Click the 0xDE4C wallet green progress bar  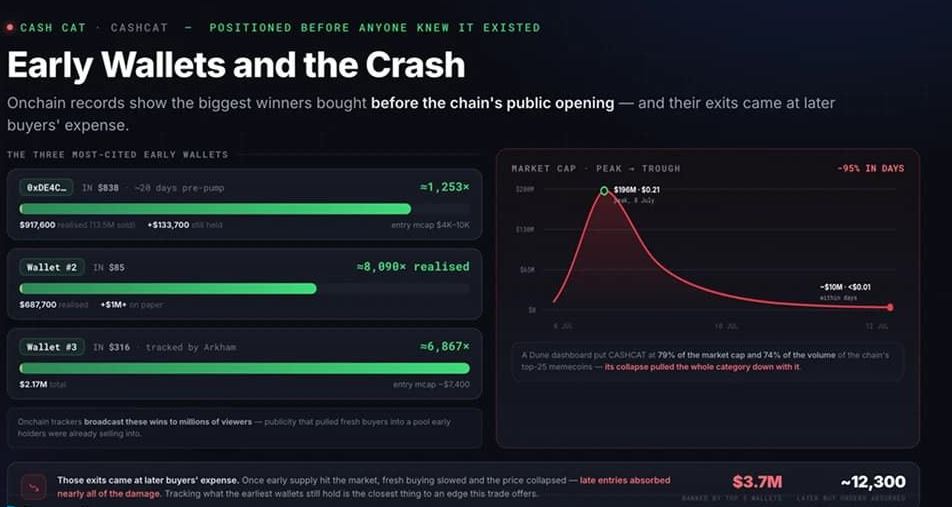(215, 209)
